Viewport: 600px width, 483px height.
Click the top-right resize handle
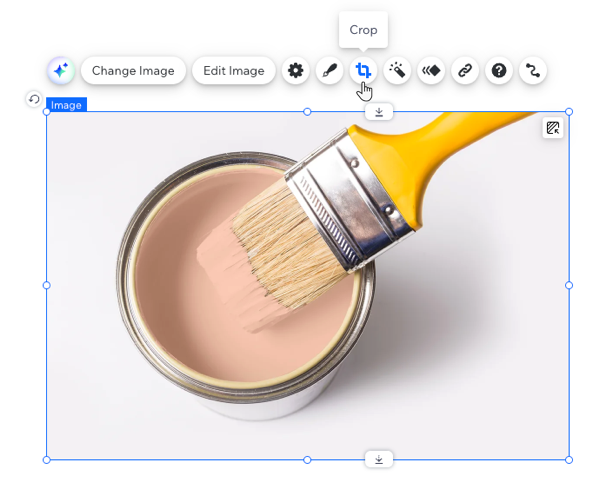[569, 112]
